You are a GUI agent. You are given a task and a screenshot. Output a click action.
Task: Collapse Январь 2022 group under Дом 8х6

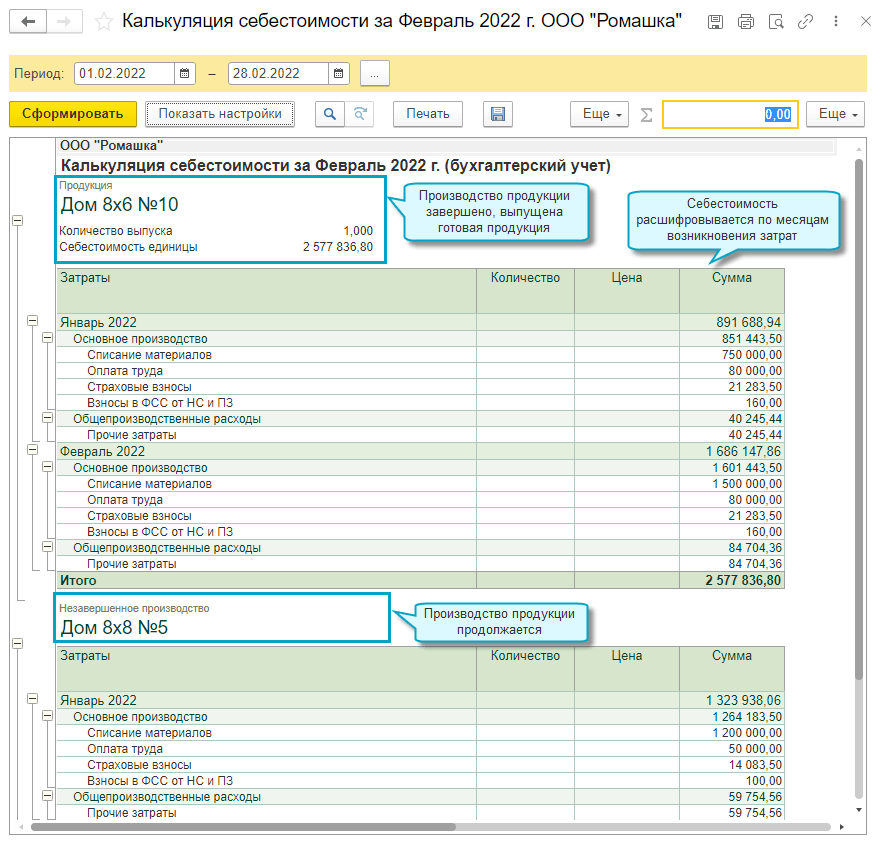coord(33,321)
